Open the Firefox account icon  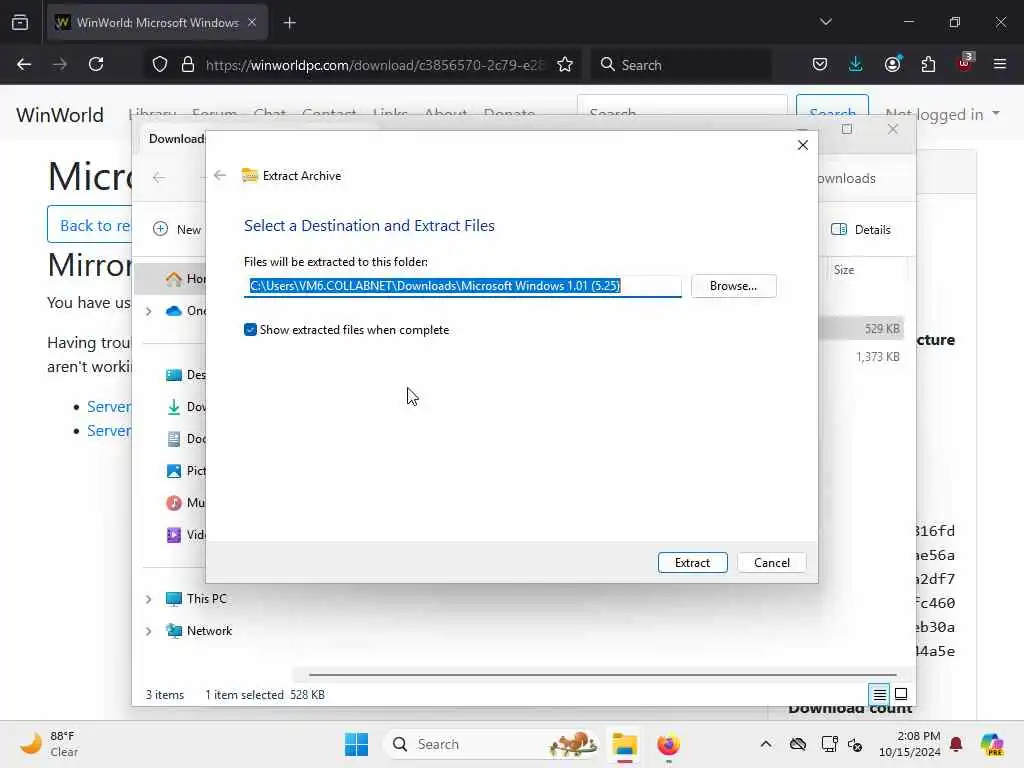point(892,64)
